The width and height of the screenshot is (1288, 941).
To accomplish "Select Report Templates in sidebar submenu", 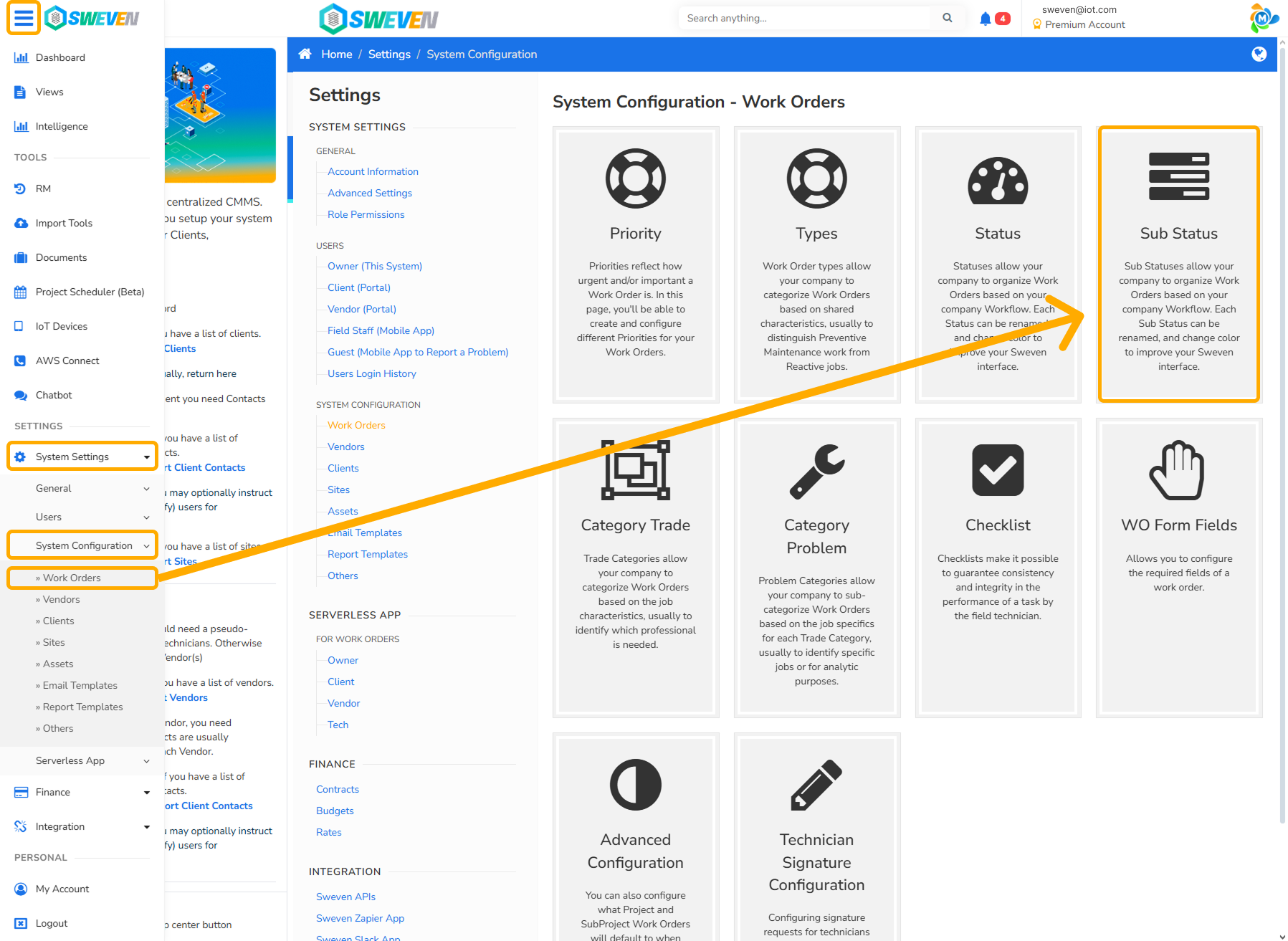I will click(82, 707).
